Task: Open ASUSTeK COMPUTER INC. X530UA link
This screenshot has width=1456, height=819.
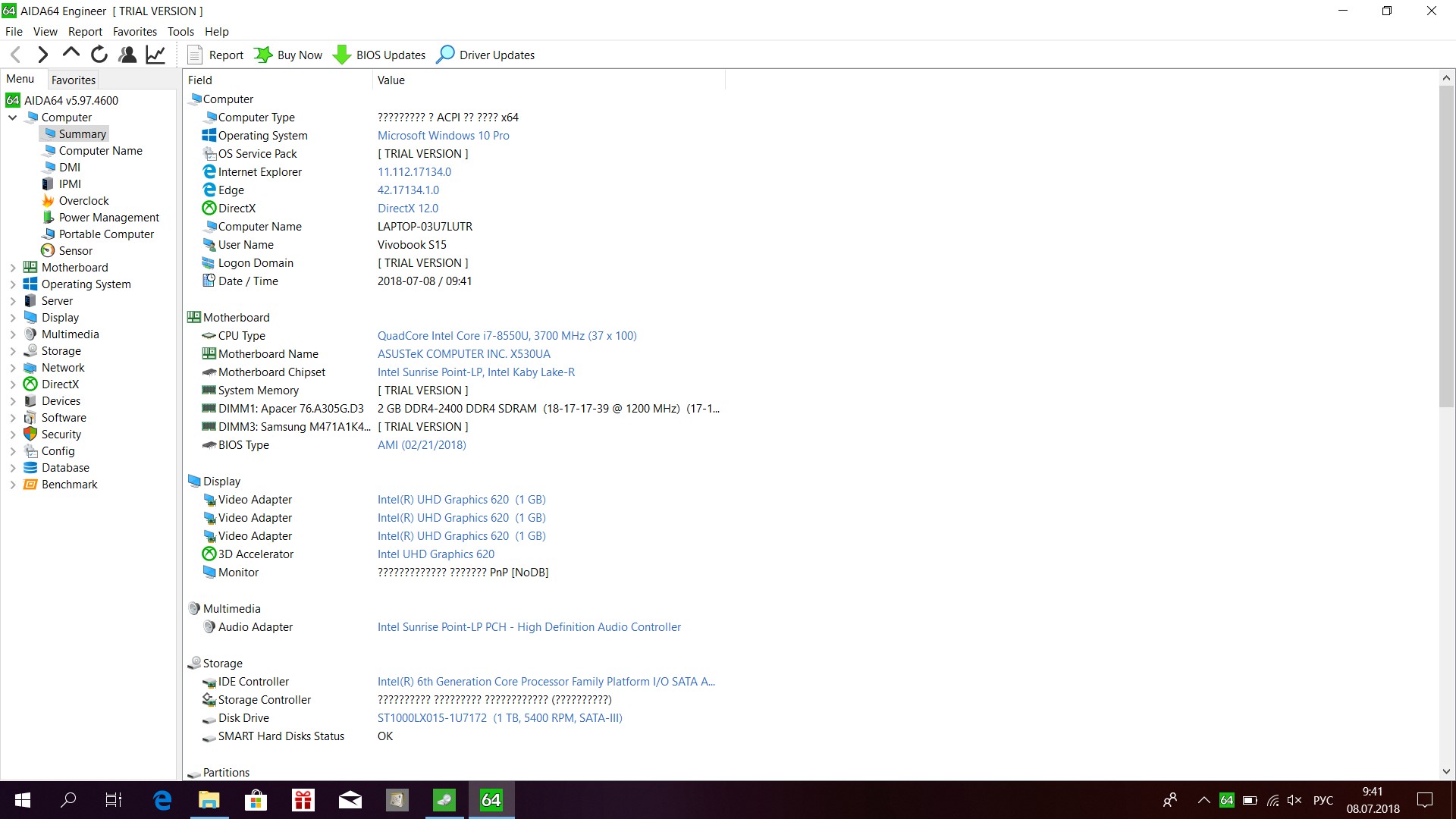Action: point(464,354)
